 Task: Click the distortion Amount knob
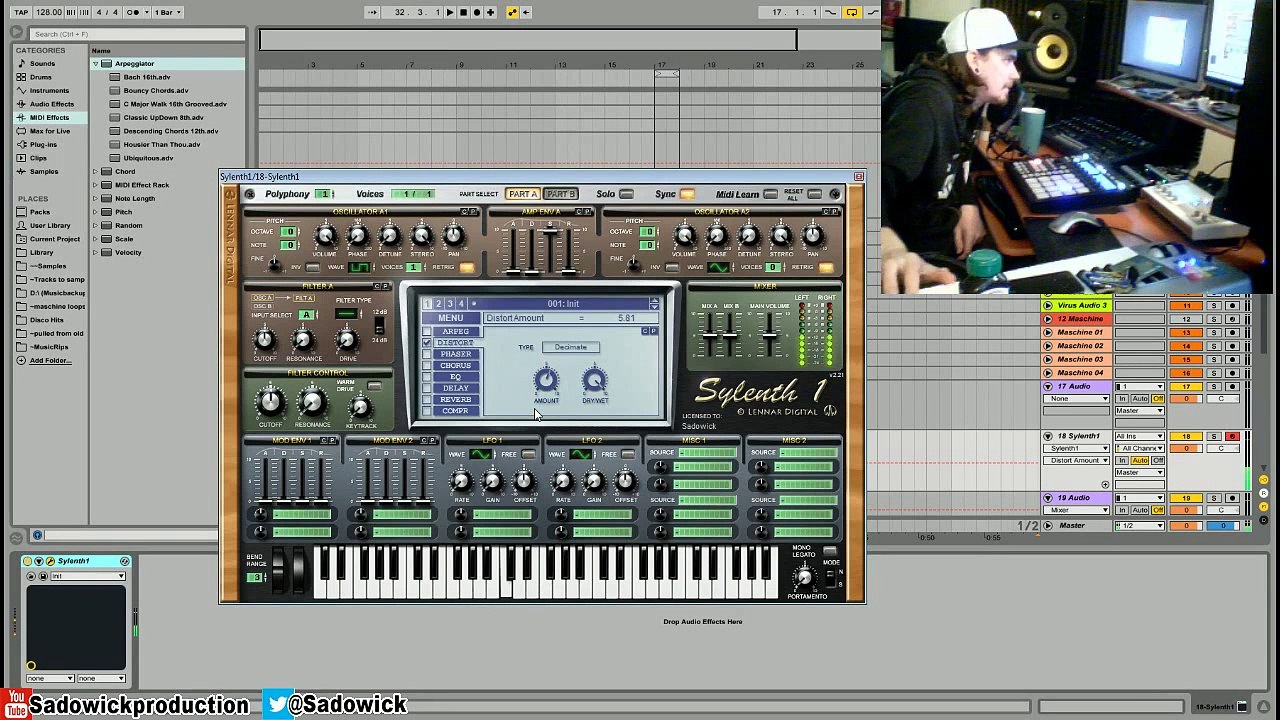pyautogui.click(x=546, y=380)
